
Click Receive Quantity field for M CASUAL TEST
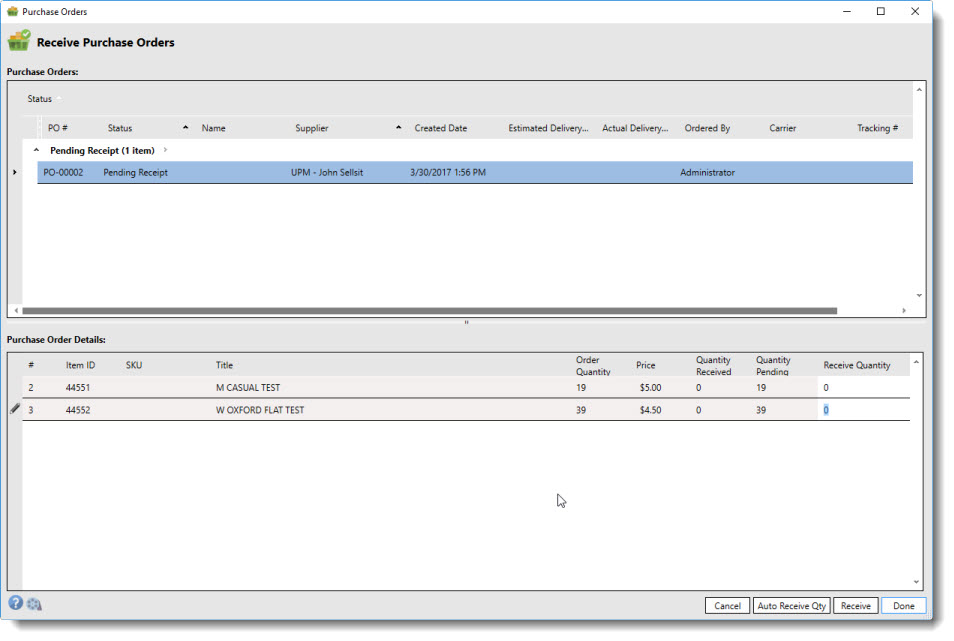[x=864, y=387]
